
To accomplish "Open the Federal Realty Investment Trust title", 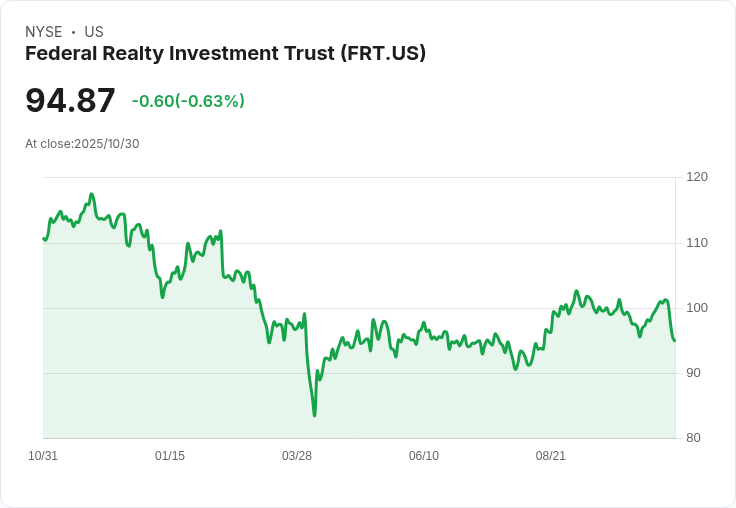I will 225,54.
